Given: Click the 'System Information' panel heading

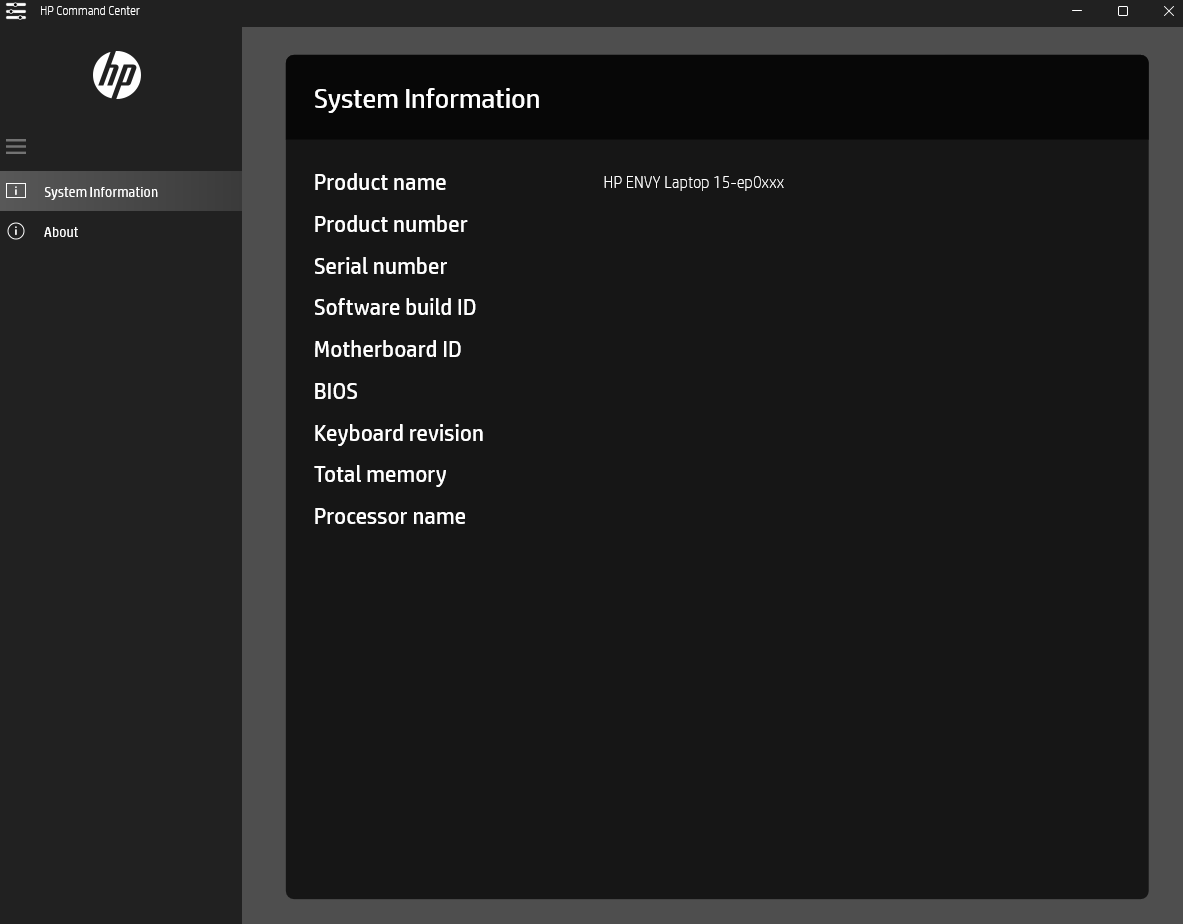Looking at the screenshot, I should [426, 99].
